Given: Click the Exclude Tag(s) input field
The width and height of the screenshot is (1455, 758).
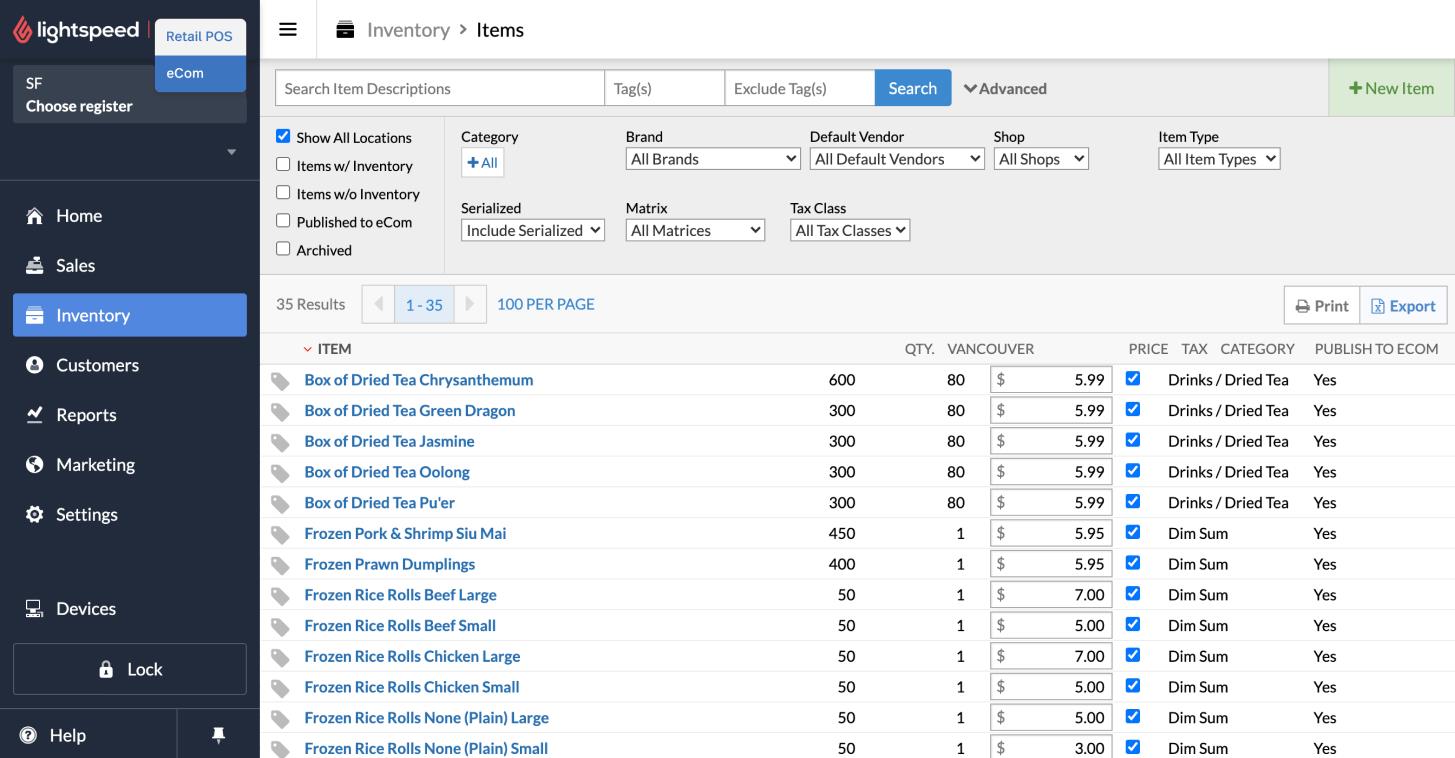Looking at the screenshot, I should tap(800, 88).
